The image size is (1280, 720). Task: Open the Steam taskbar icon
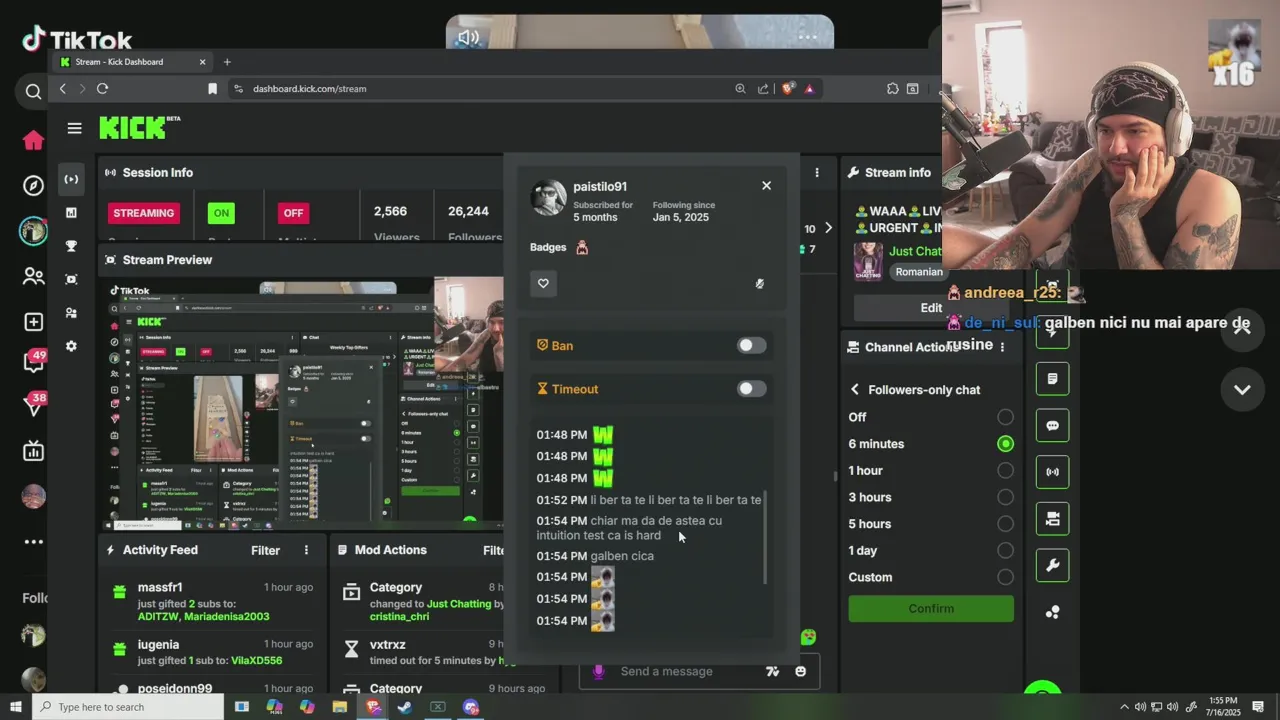(405, 707)
